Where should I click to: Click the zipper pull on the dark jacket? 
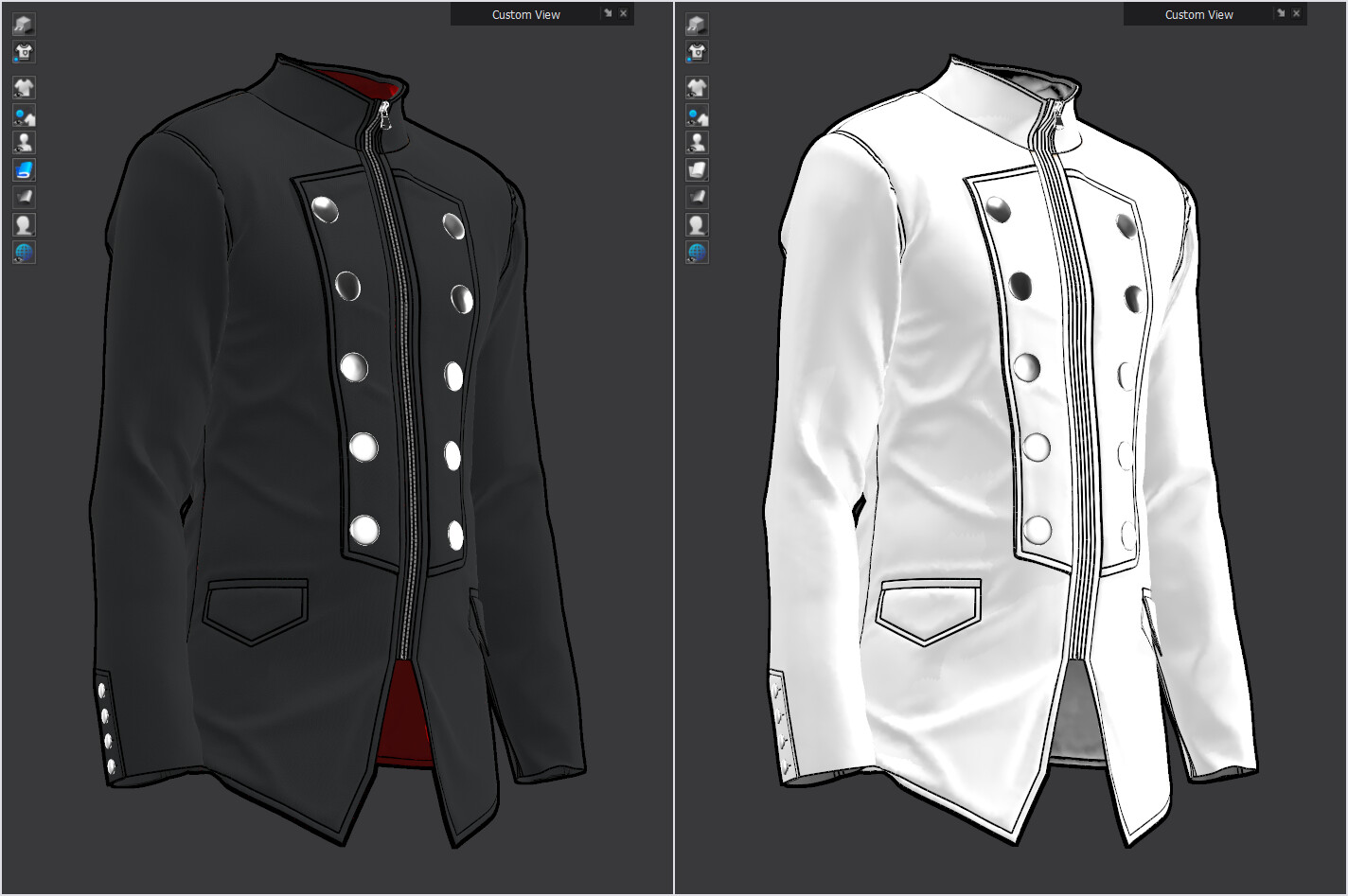coord(386,116)
